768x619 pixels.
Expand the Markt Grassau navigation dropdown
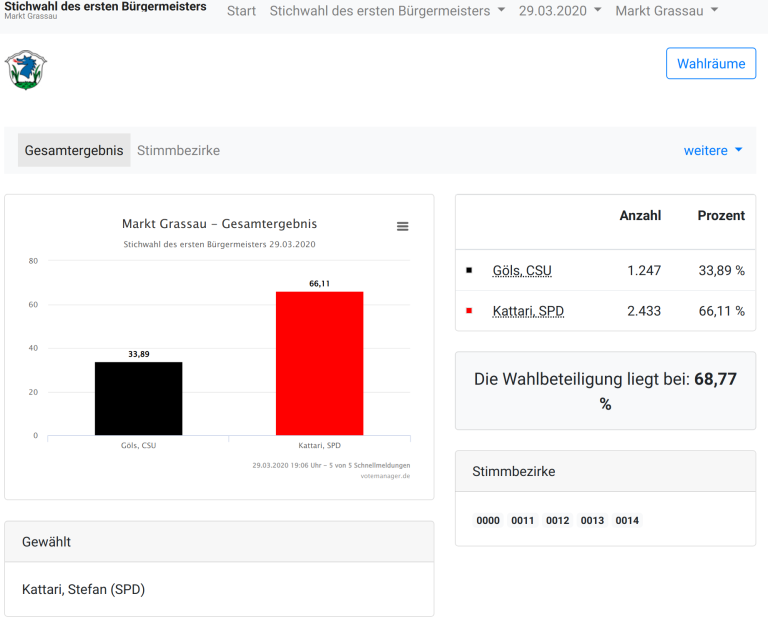[667, 11]
